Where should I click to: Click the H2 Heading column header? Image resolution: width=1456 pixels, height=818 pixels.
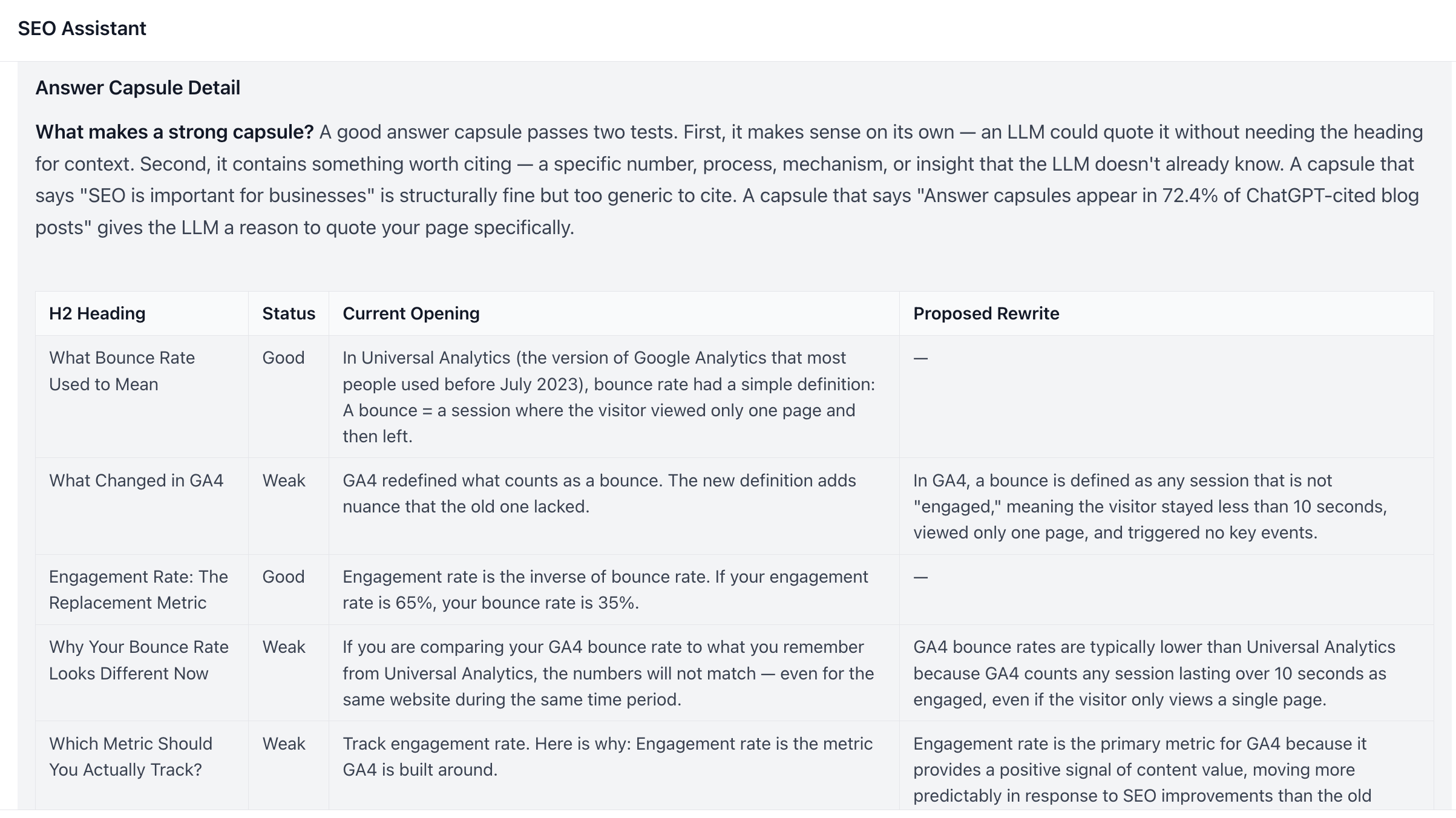coord(97,313)
